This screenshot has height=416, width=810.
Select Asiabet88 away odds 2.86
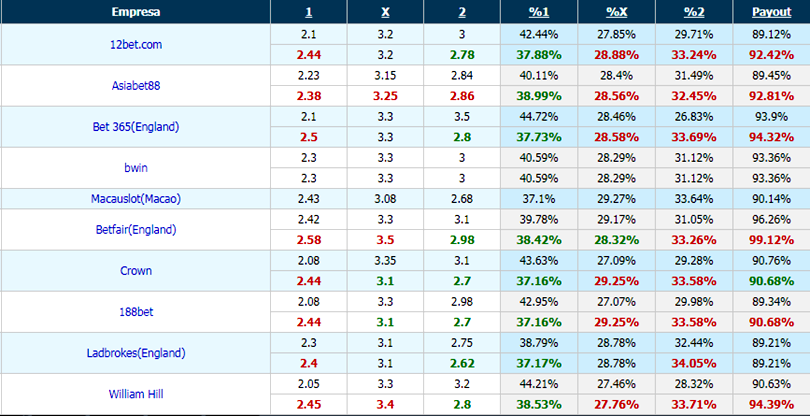click(x=462, y=96)
